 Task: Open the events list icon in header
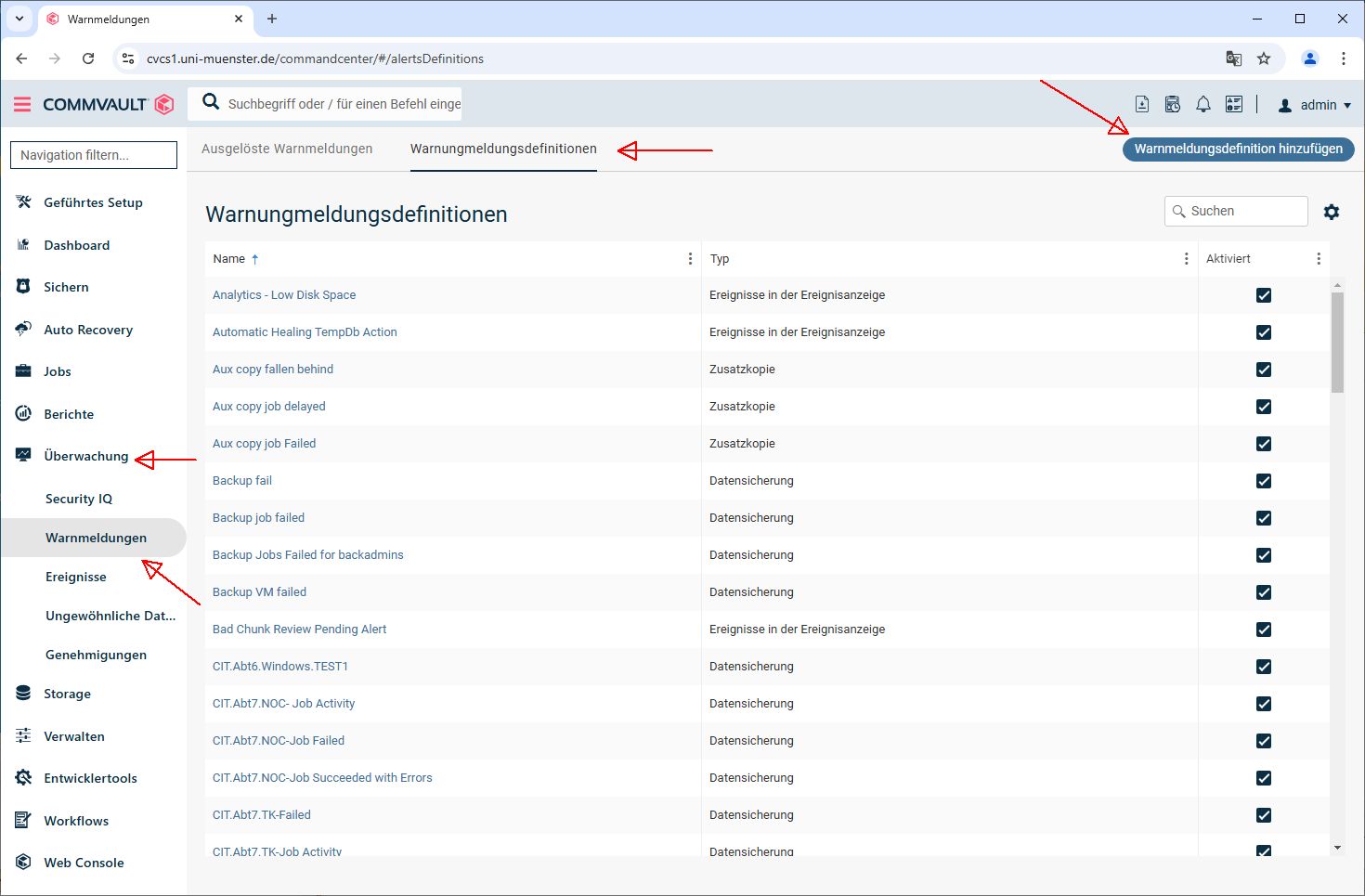click(1234, 105)
